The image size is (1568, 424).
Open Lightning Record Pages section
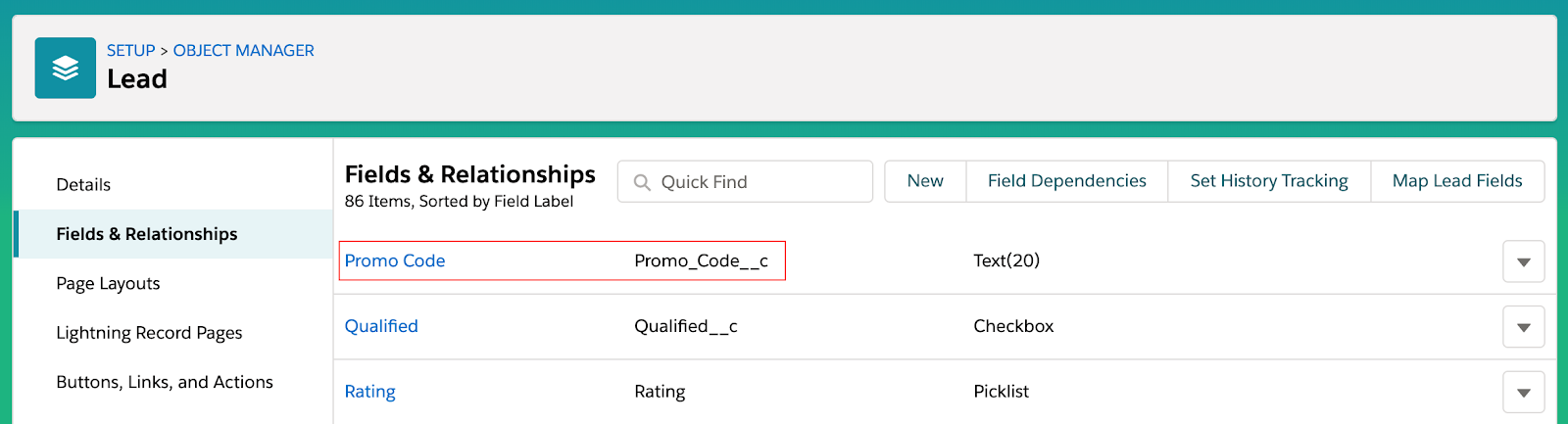(x=149, y=333)
